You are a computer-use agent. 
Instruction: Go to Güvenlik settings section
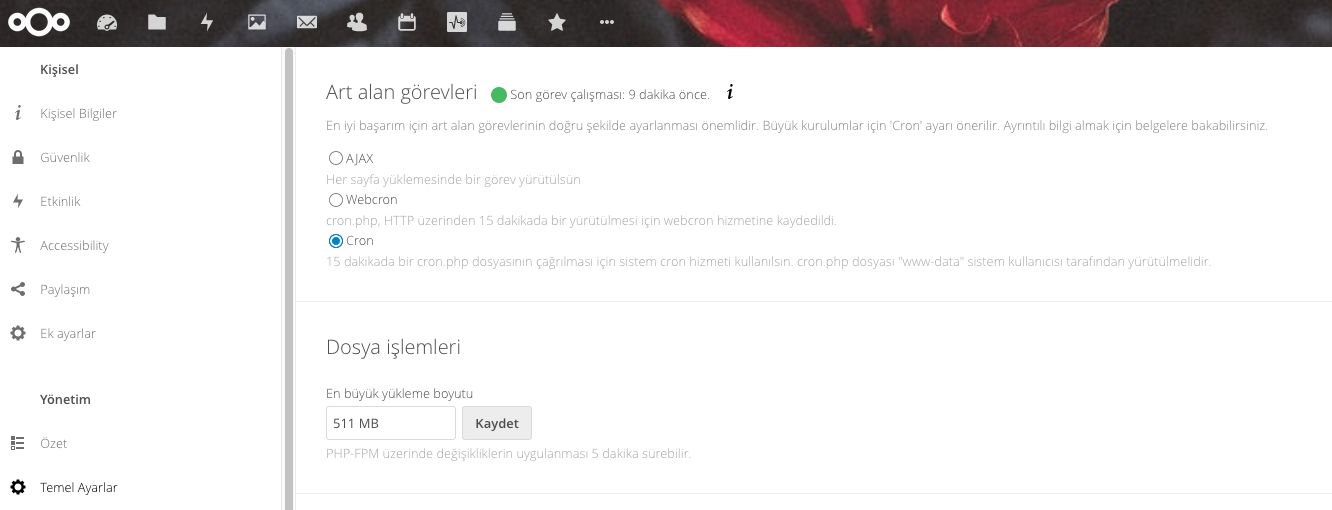click(x=65, y=157)
